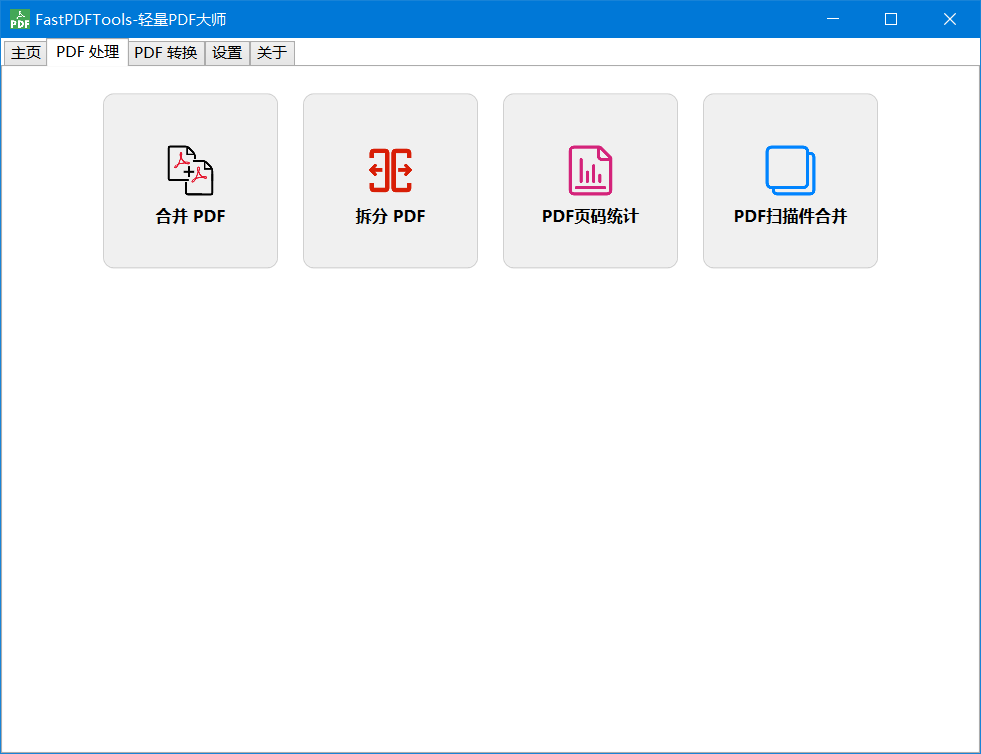Maximize the FastPDFTools window
Screen dimensions: 981x754
891,19
